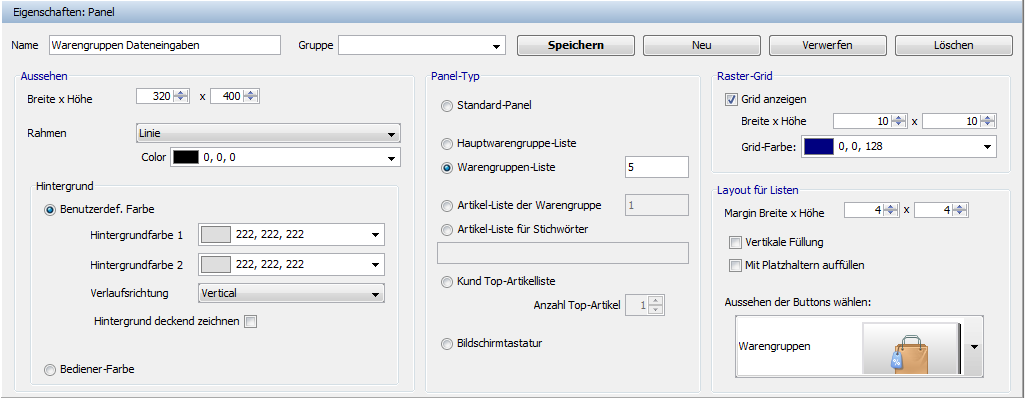Viewport: 1025px width, 398px height.
Task: Click the Speichern button
Action: [x=576, y=46]
